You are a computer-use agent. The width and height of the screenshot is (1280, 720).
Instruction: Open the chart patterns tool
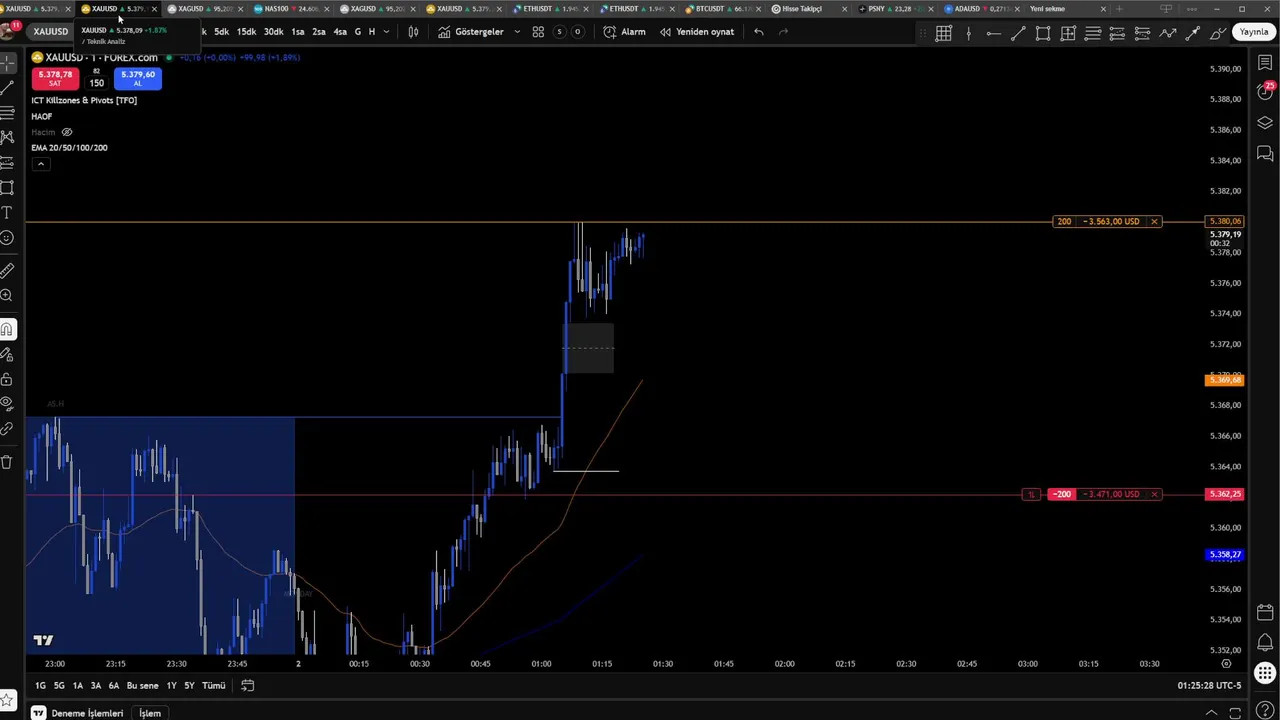(x=7, y=137)
